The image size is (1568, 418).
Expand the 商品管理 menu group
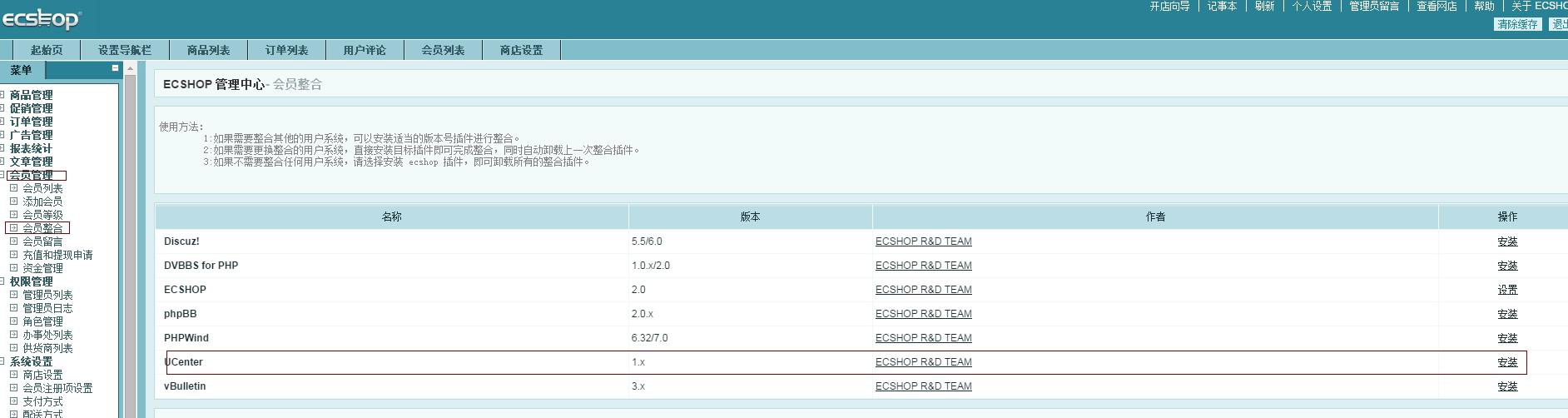[2, 95]
